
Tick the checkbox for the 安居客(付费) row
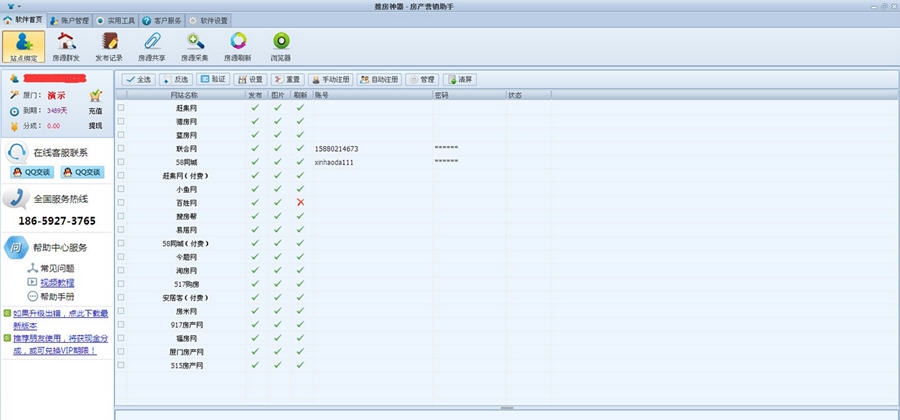tap(121, 297)
